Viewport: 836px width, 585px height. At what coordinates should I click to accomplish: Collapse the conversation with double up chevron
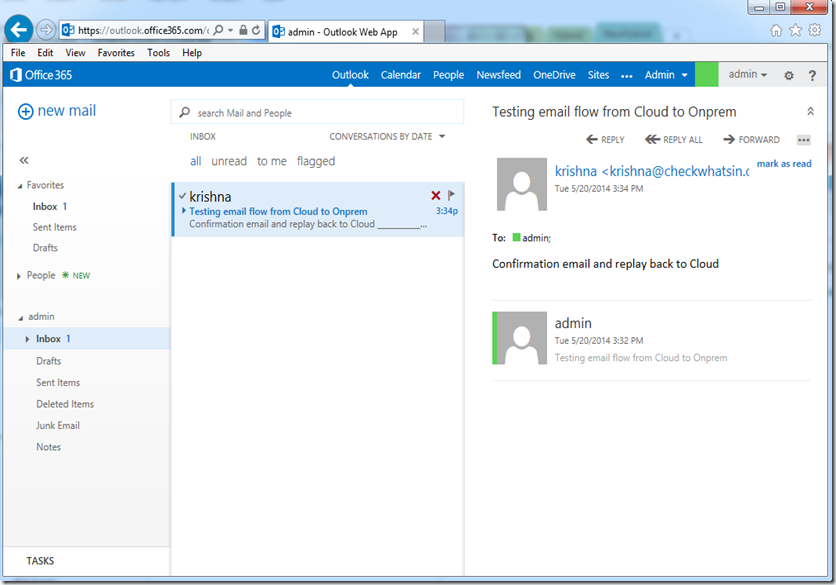point(810,111)
